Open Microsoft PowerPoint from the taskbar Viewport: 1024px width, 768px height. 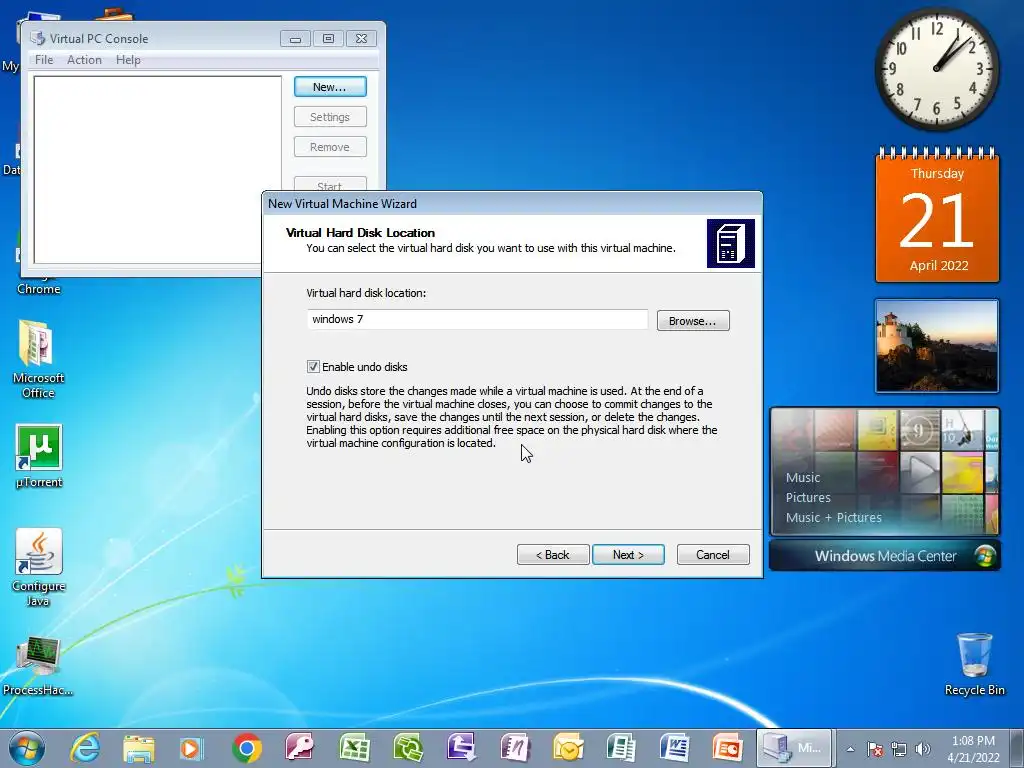[x=728, y=748]
